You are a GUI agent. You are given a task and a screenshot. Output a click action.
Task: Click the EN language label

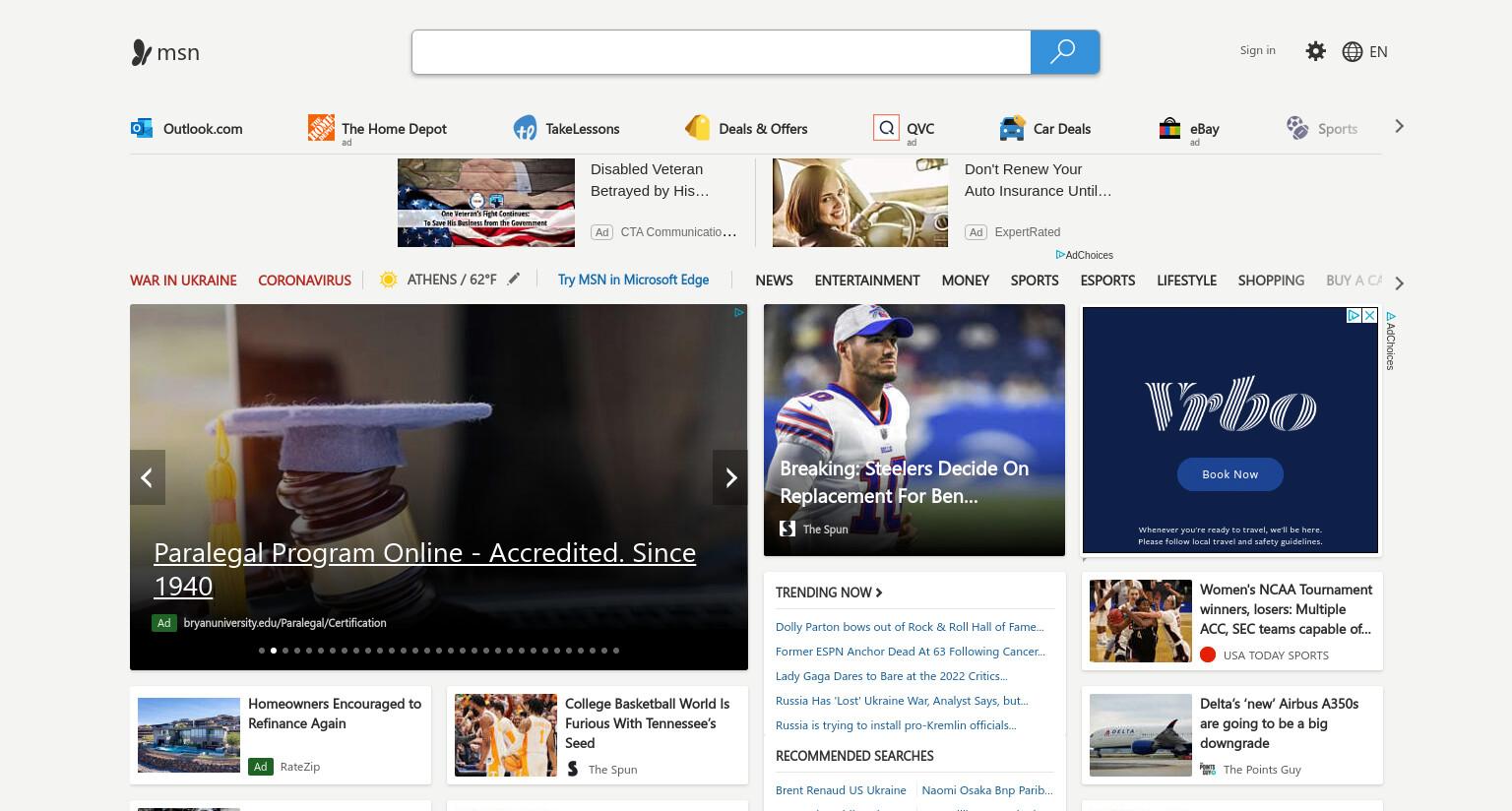click(1378, 52)
